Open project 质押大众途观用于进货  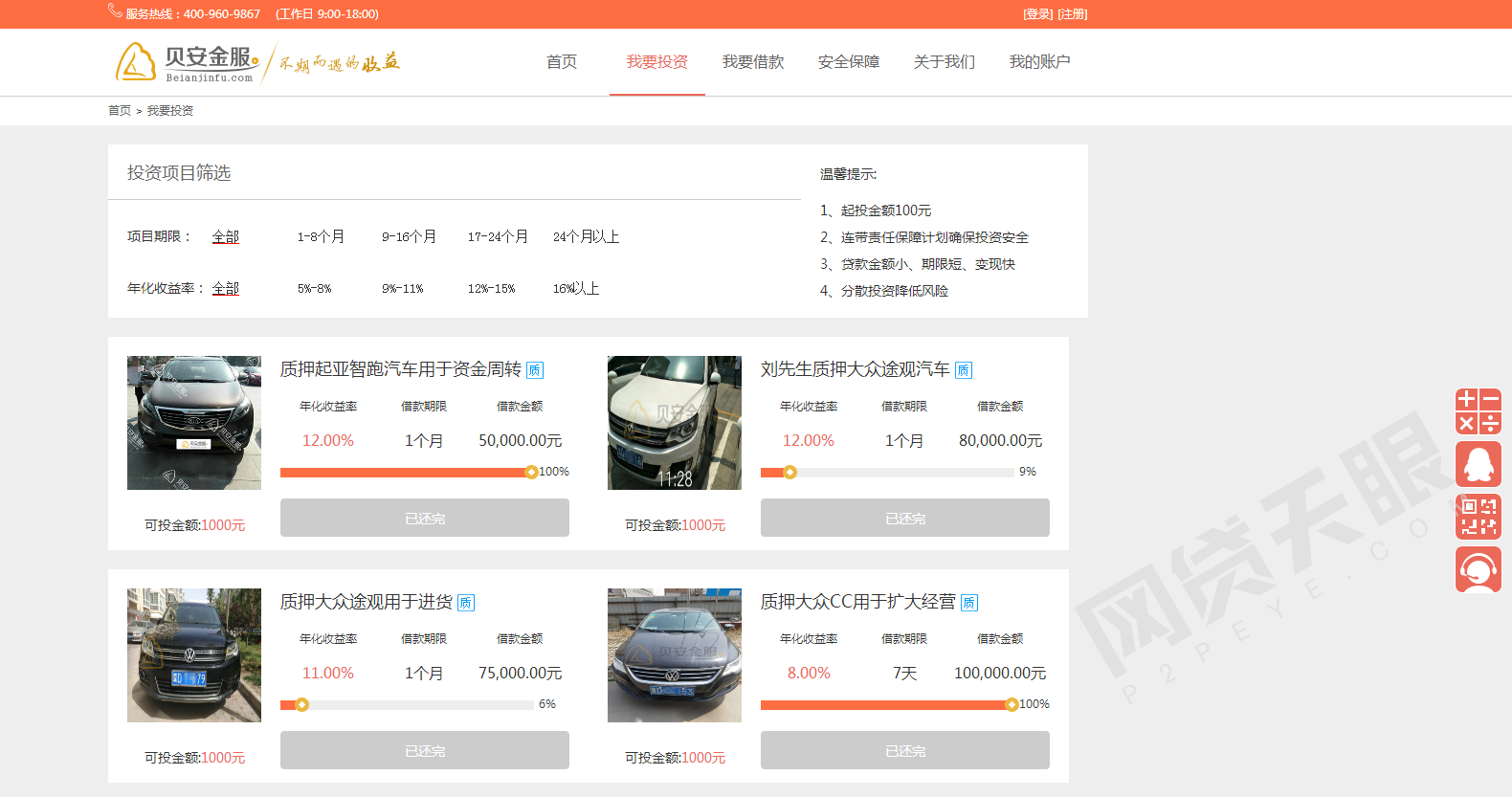click(367, 602)
